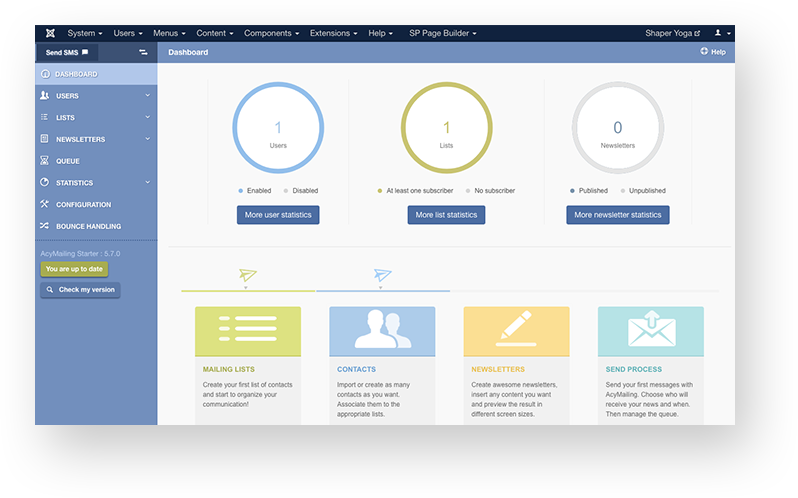This screenshot has width=798, height=498.
Task: Click the Send Process envelope image
Action: (x=651, y=331)
